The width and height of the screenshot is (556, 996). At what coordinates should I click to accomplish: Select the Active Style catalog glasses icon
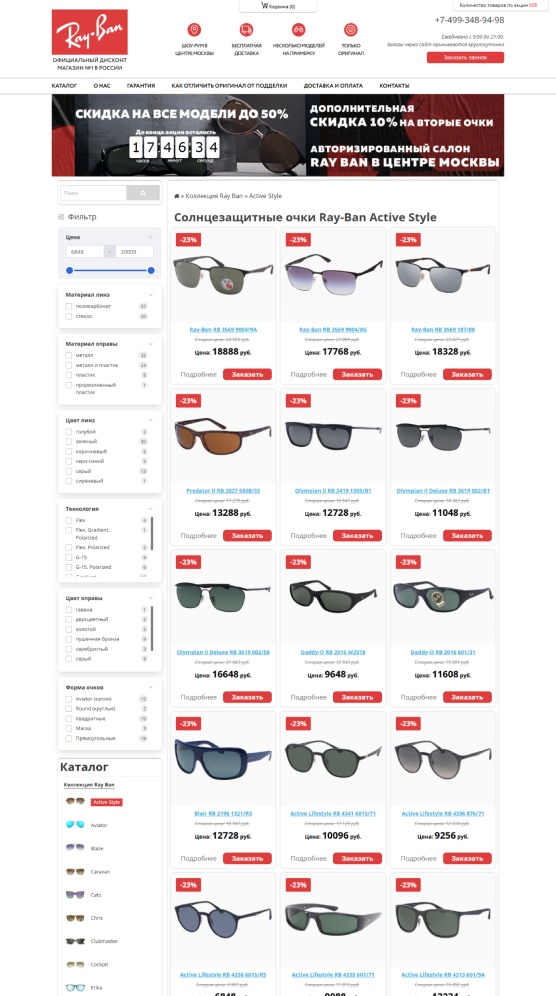75,802
